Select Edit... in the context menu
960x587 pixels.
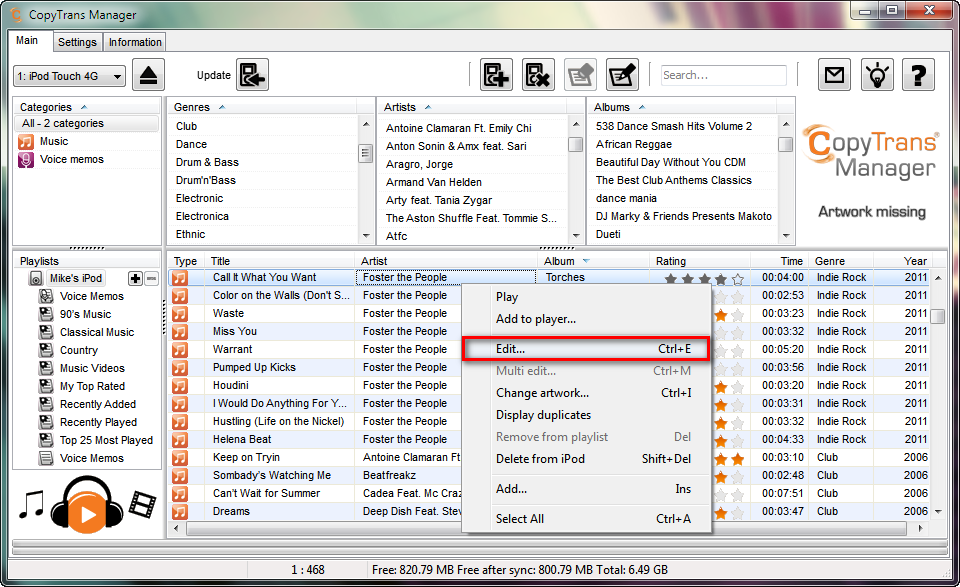586,349
